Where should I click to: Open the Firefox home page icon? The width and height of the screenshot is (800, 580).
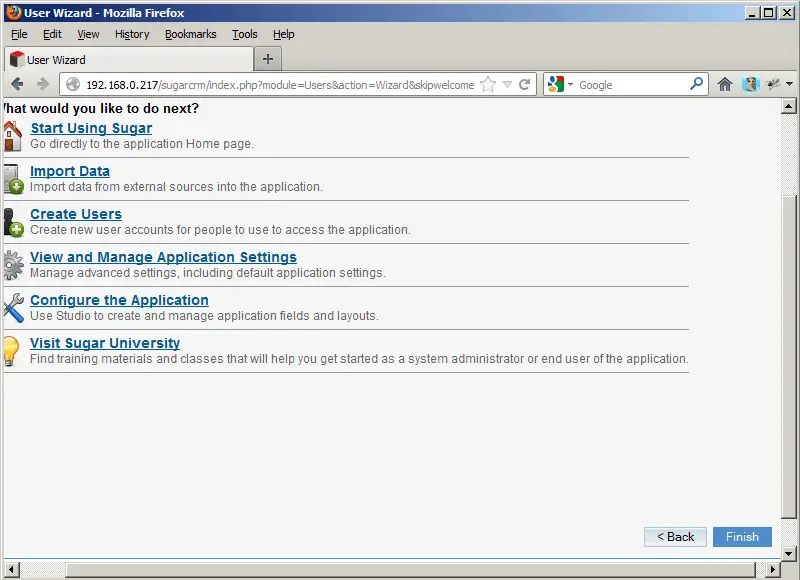[725, 84]
